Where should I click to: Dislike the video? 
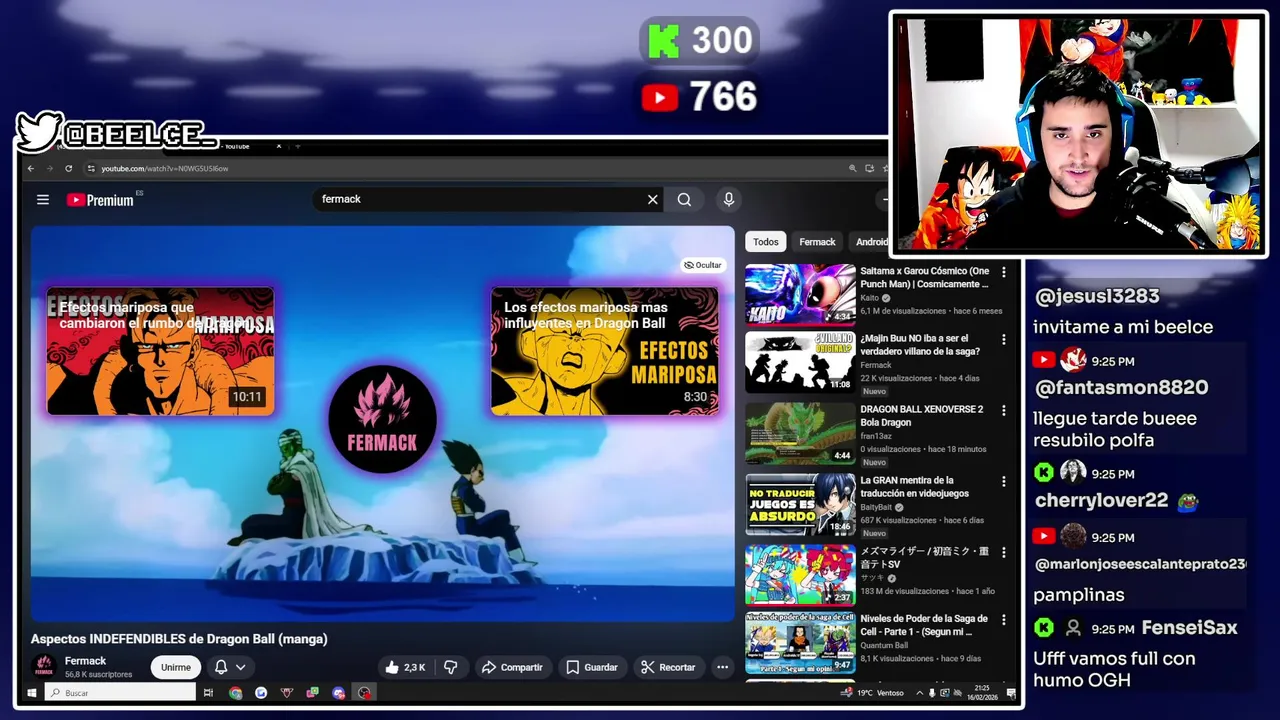coord(450,667)
